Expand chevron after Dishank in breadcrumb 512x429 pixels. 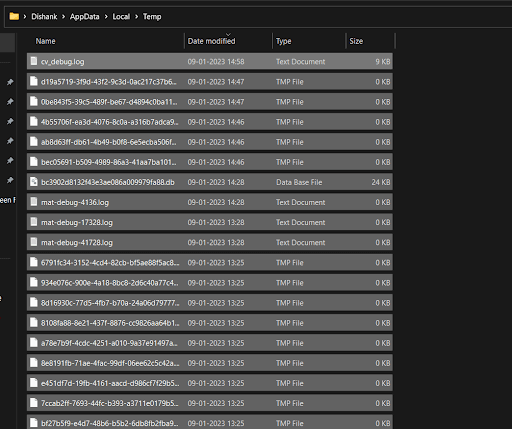pos(63,16)
